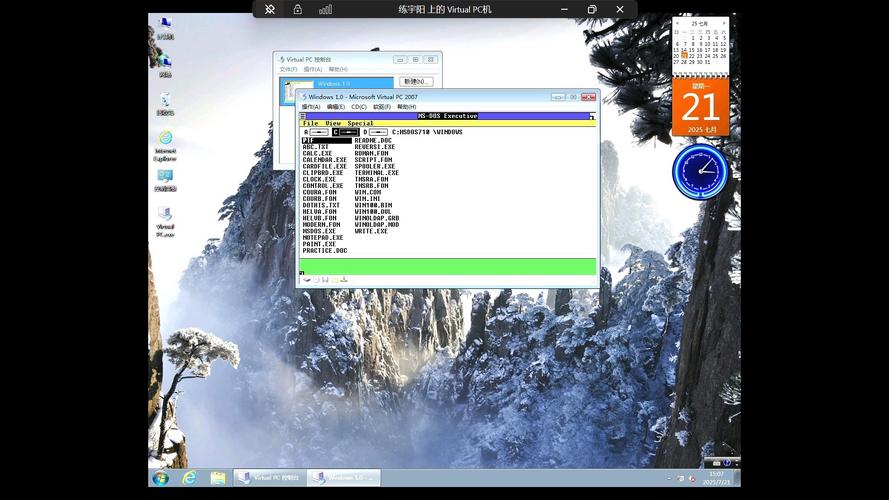Open 操作(A) menu in the Virtual PC console
This screenshot has height=500, width=889.
312,69
